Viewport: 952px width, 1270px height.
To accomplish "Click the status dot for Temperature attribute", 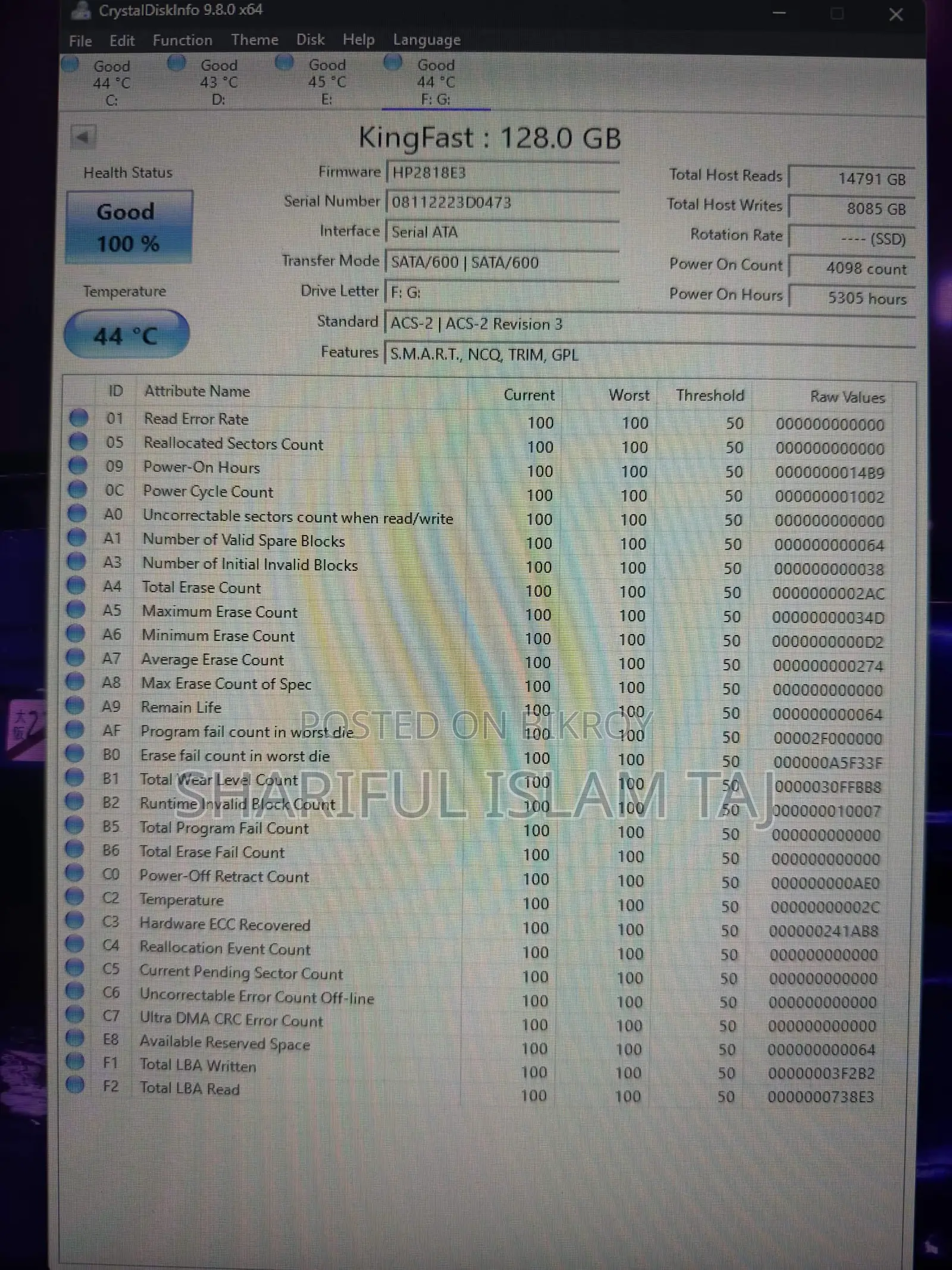I will pos(74,896).
